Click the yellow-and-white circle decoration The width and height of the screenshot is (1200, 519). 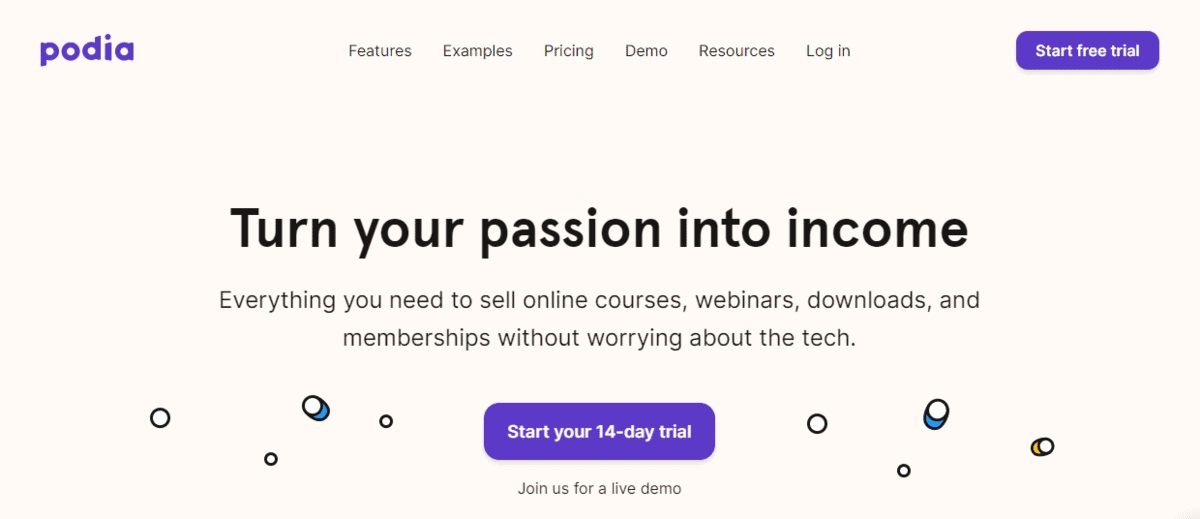click(x=1043, y=446)
